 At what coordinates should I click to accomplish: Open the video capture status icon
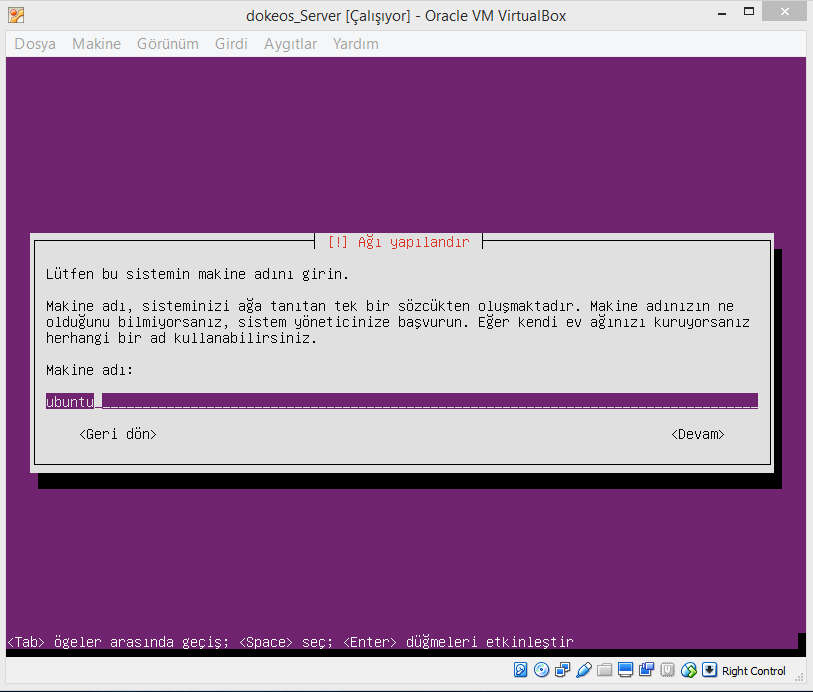(x=647, y=669)
